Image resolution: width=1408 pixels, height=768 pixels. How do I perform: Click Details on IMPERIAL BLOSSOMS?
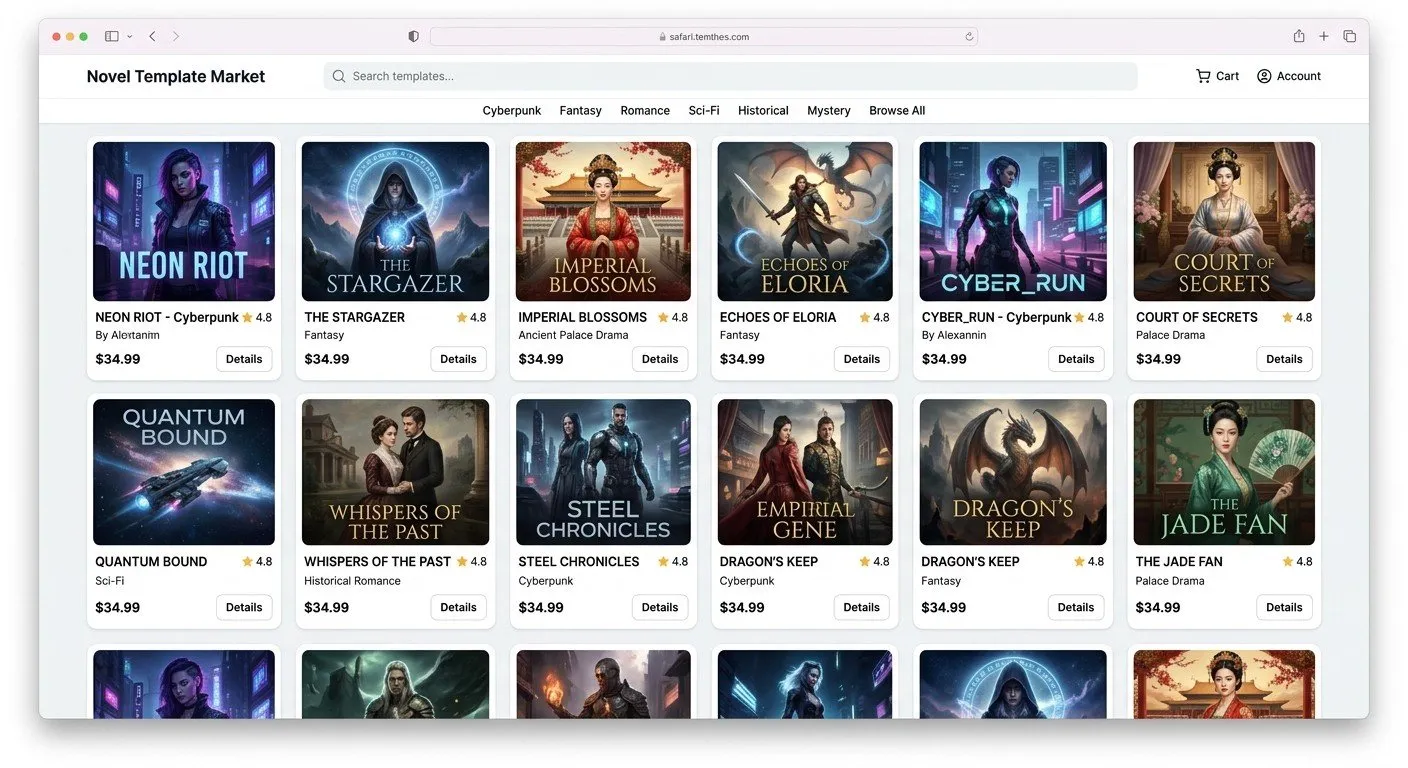point(660,359)
